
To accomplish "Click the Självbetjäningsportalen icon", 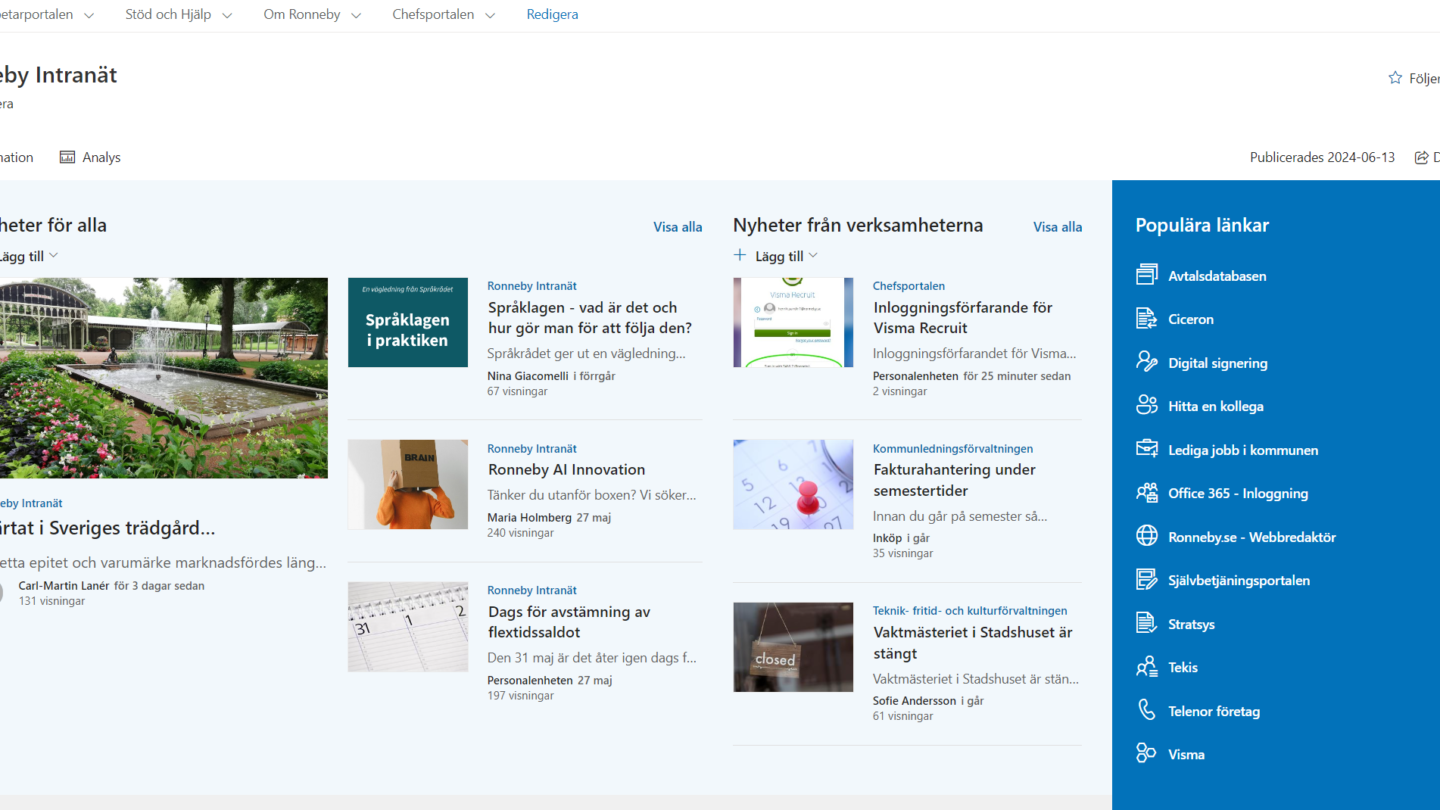I will tap(1146, 580).
